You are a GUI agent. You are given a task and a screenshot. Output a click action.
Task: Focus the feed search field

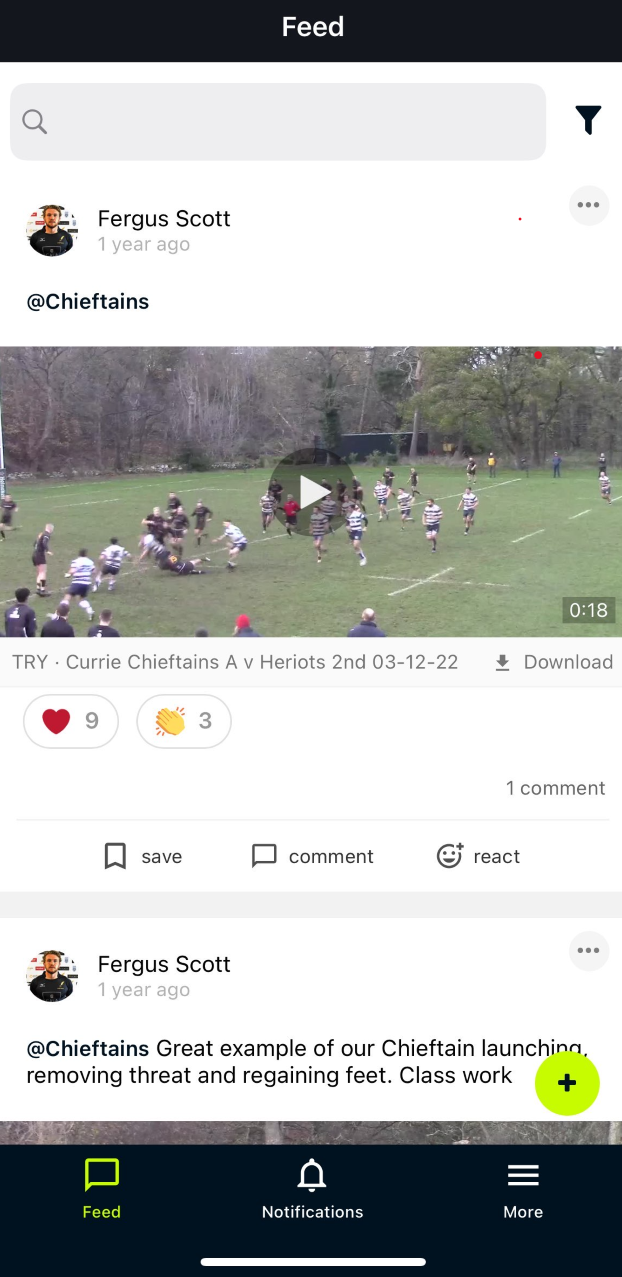(278, 122)
